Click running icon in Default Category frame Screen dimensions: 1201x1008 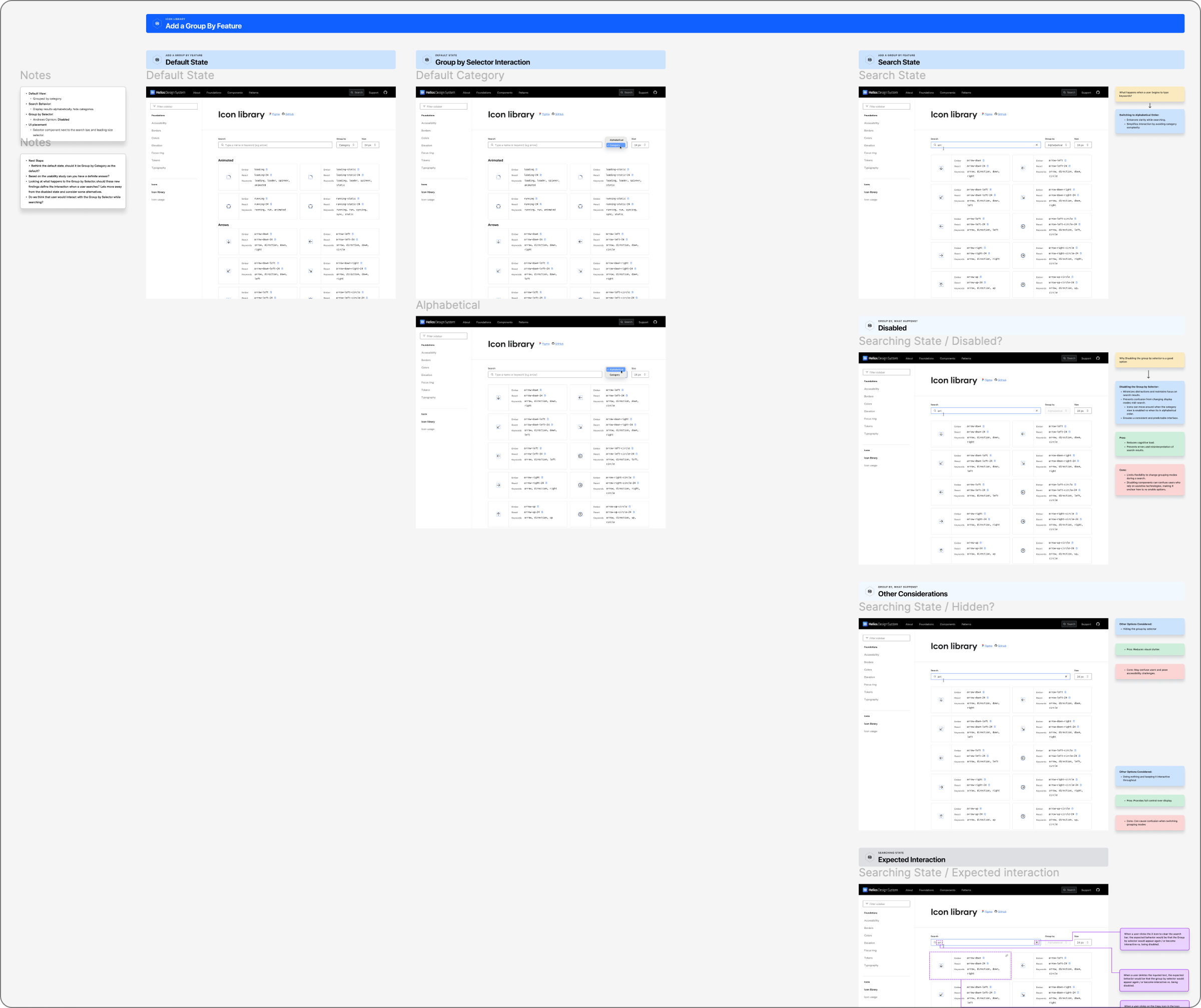498,207
